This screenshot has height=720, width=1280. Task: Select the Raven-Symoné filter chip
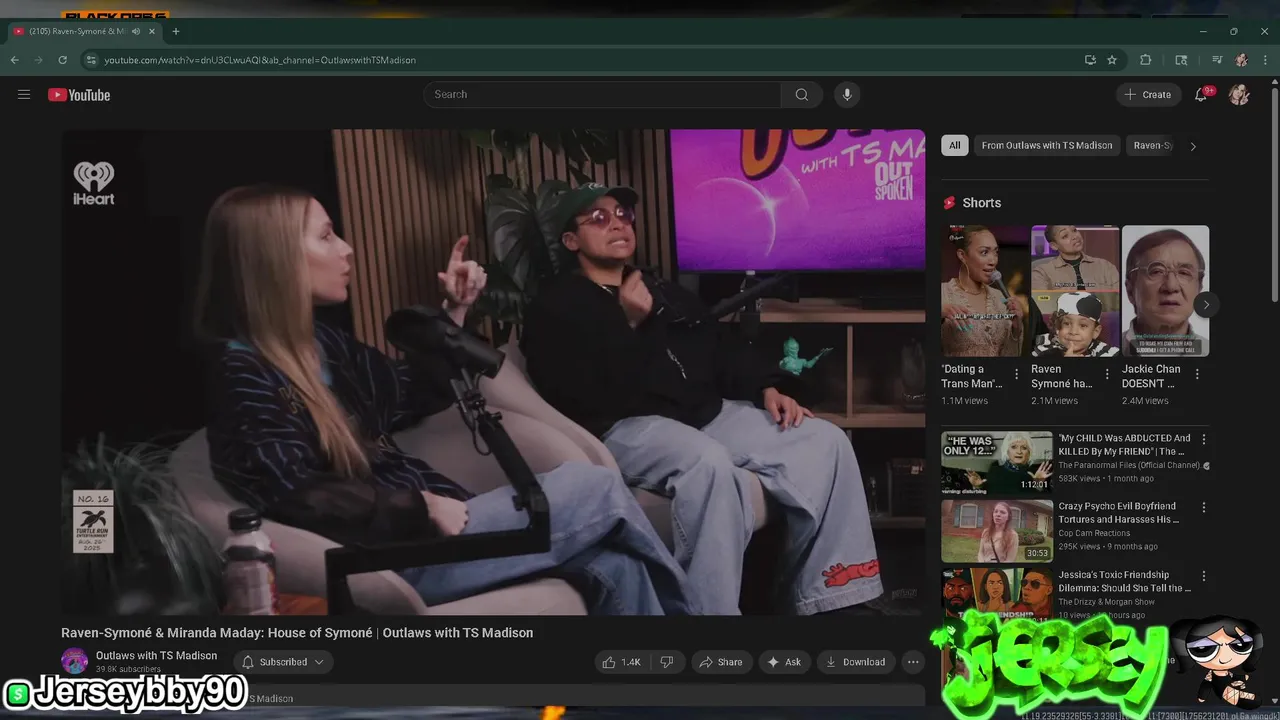click(x=1152, y=145)
